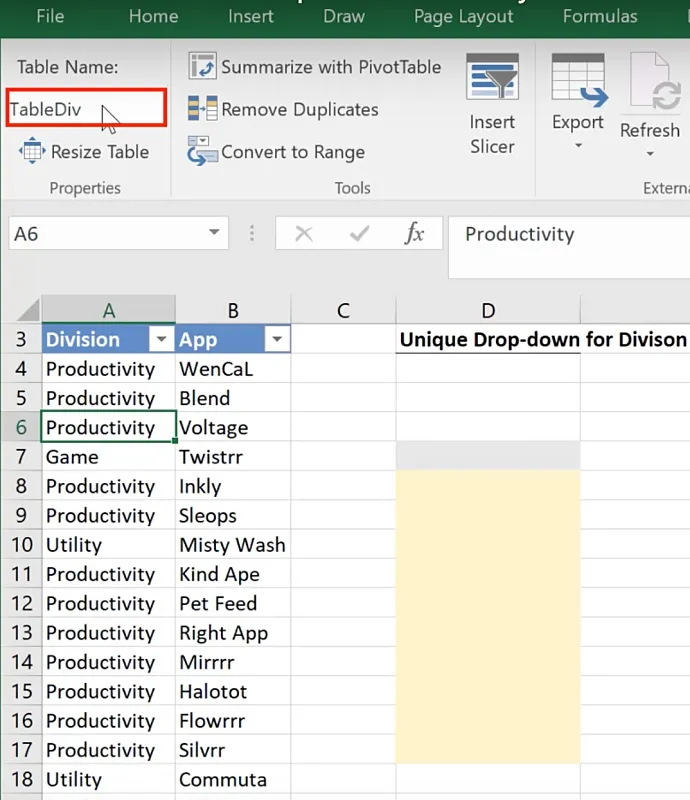
Task: Click Convert to Range icon
Action: [x=203, y=152]
